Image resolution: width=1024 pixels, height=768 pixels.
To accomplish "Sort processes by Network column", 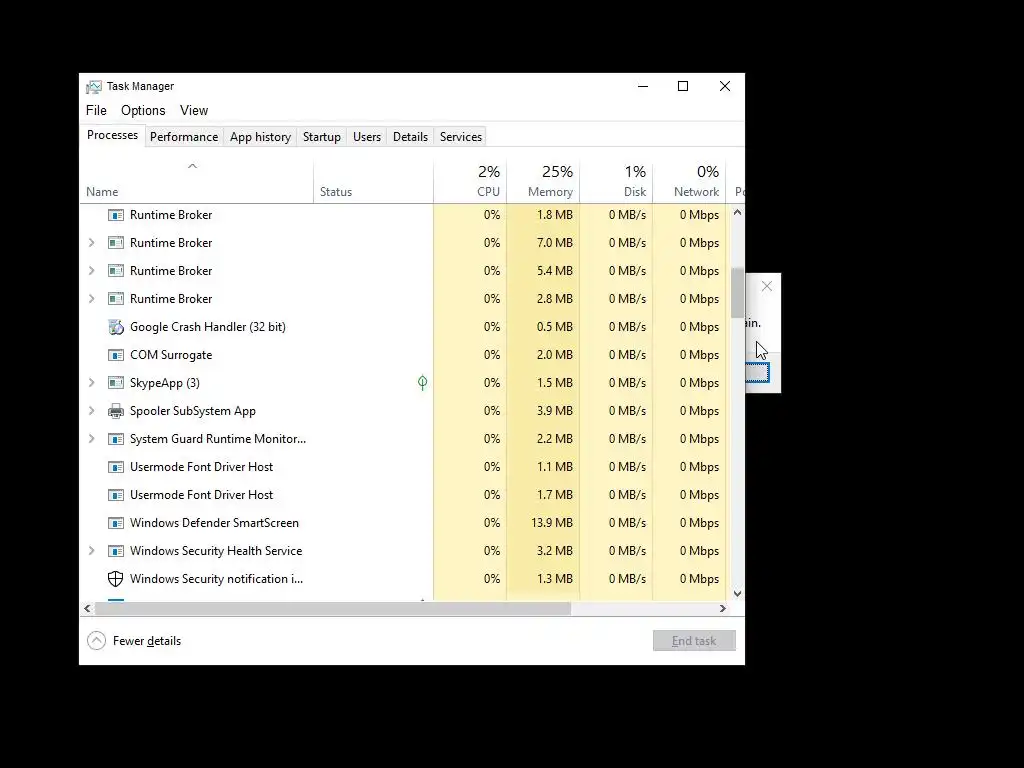I will pyautogui.click(x=690, y=181).
